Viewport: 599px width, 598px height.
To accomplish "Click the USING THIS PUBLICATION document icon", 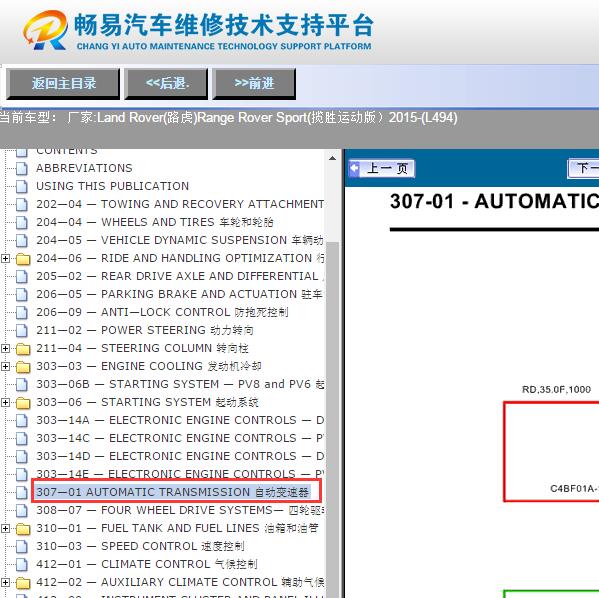I will pos(22,186).
